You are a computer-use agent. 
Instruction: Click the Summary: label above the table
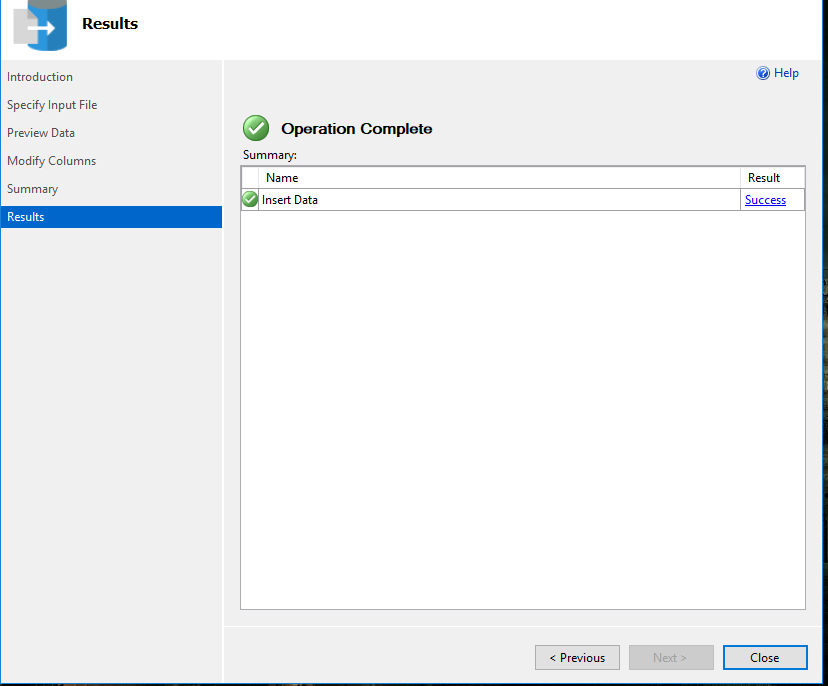(x=270, y=155)
